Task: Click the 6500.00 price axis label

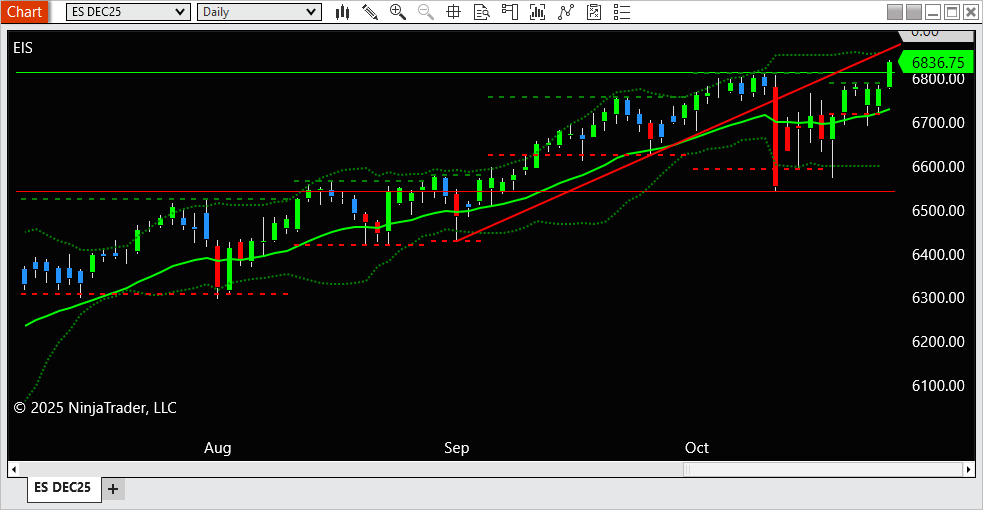Action: coord(938,211)
